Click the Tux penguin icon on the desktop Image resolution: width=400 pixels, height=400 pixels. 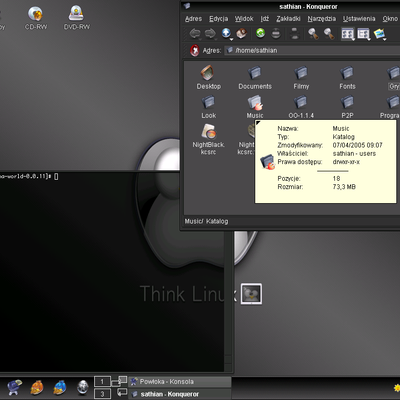tap(251, 294)
